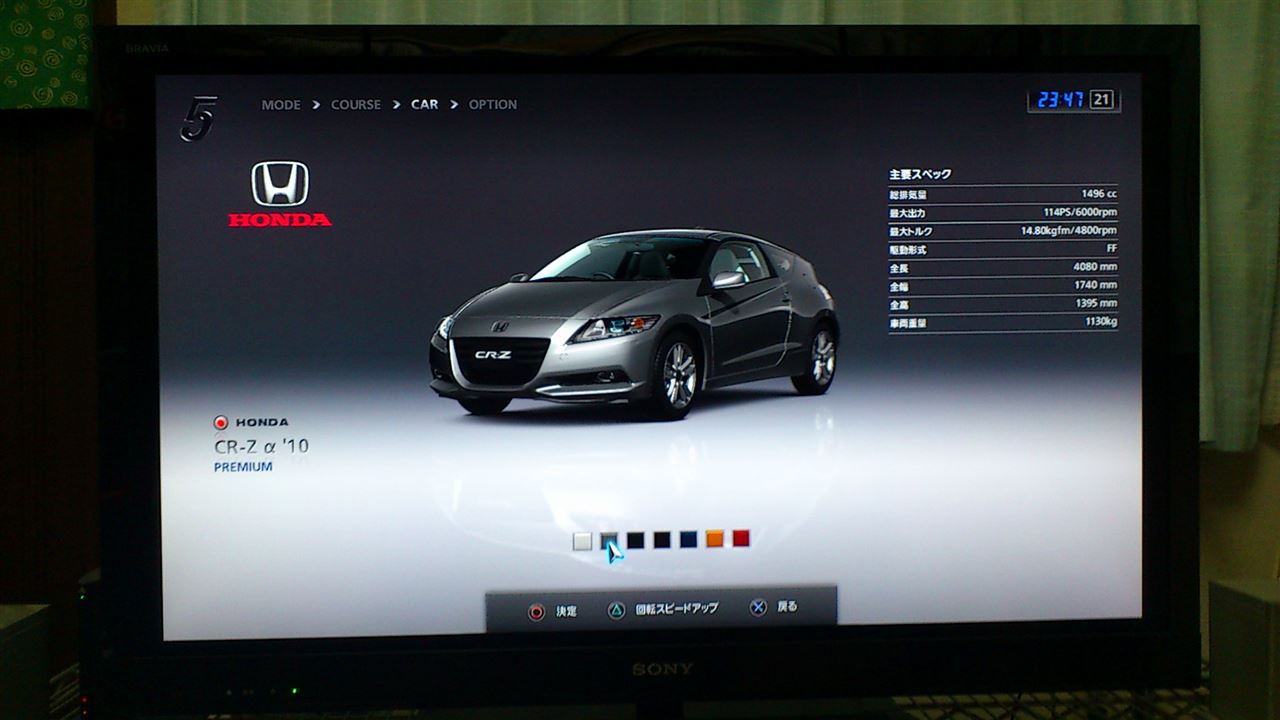
Task: Choose the first black car color swatch
Action: [636, 540]
